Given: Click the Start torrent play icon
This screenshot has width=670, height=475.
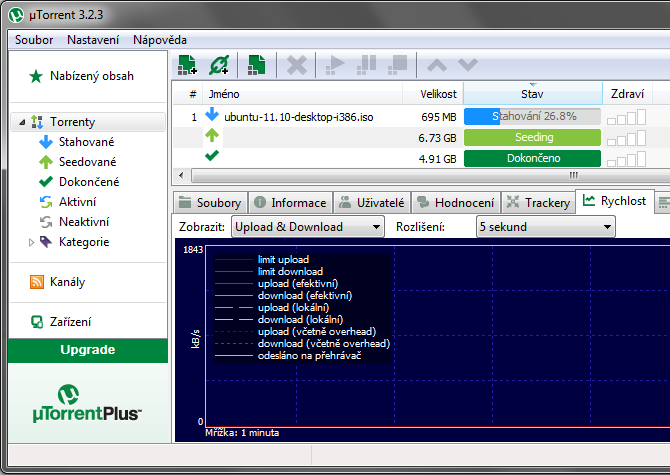Looking at the screenshot, I should tap(335, 65).
